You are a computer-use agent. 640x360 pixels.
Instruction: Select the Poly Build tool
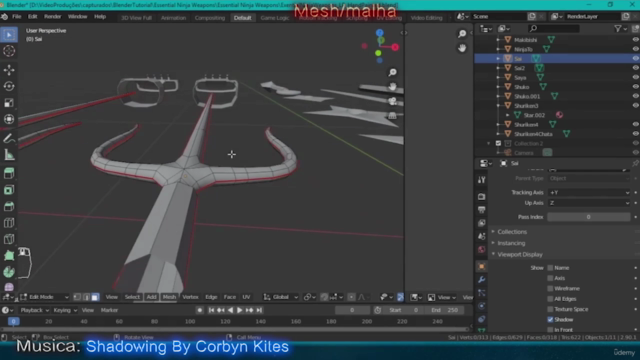coord(9,256)
